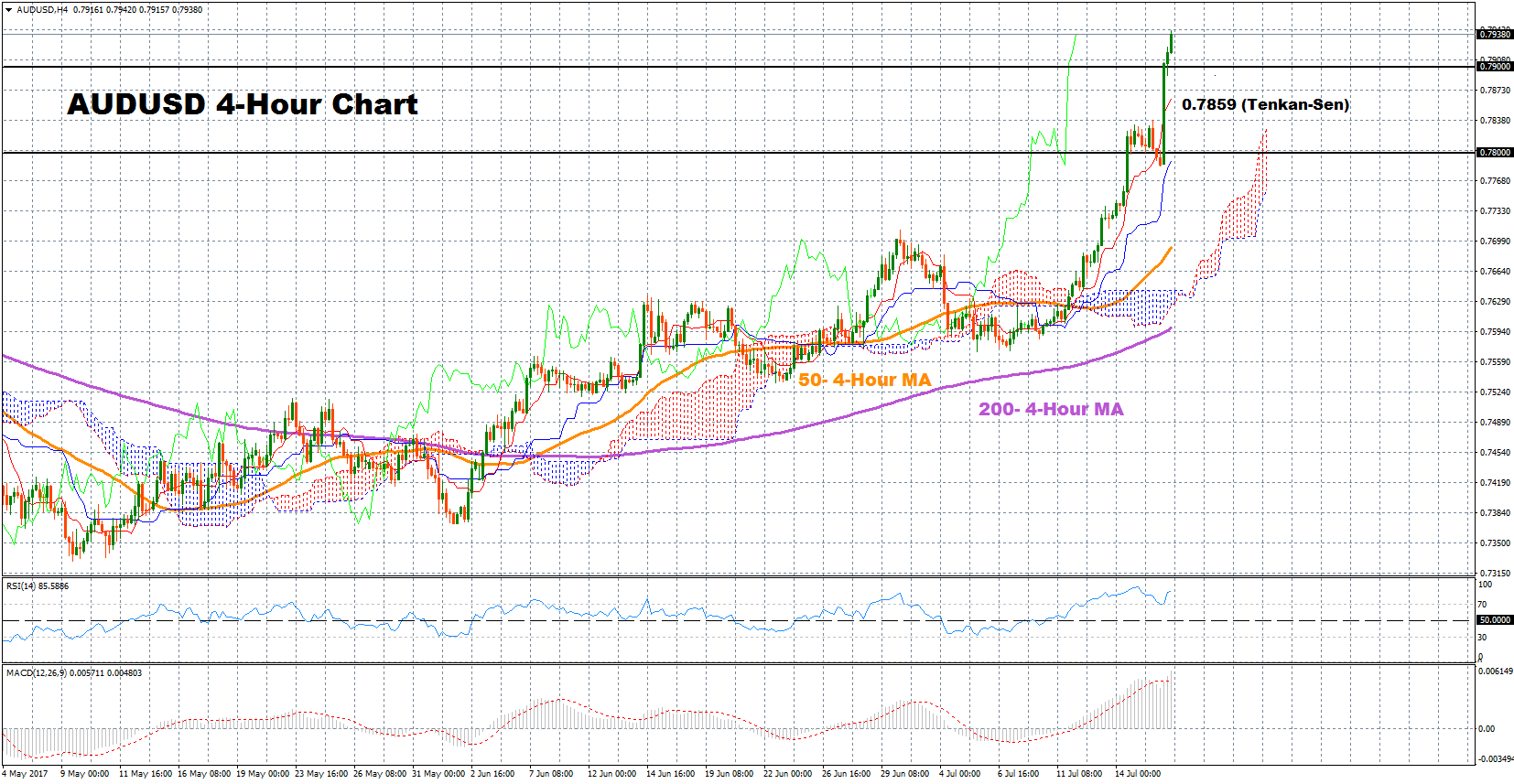Click the '12 Jun 00:00' time label
Image resolution: width=1514 pixels, height=784 pixels.
click(612, 774)
